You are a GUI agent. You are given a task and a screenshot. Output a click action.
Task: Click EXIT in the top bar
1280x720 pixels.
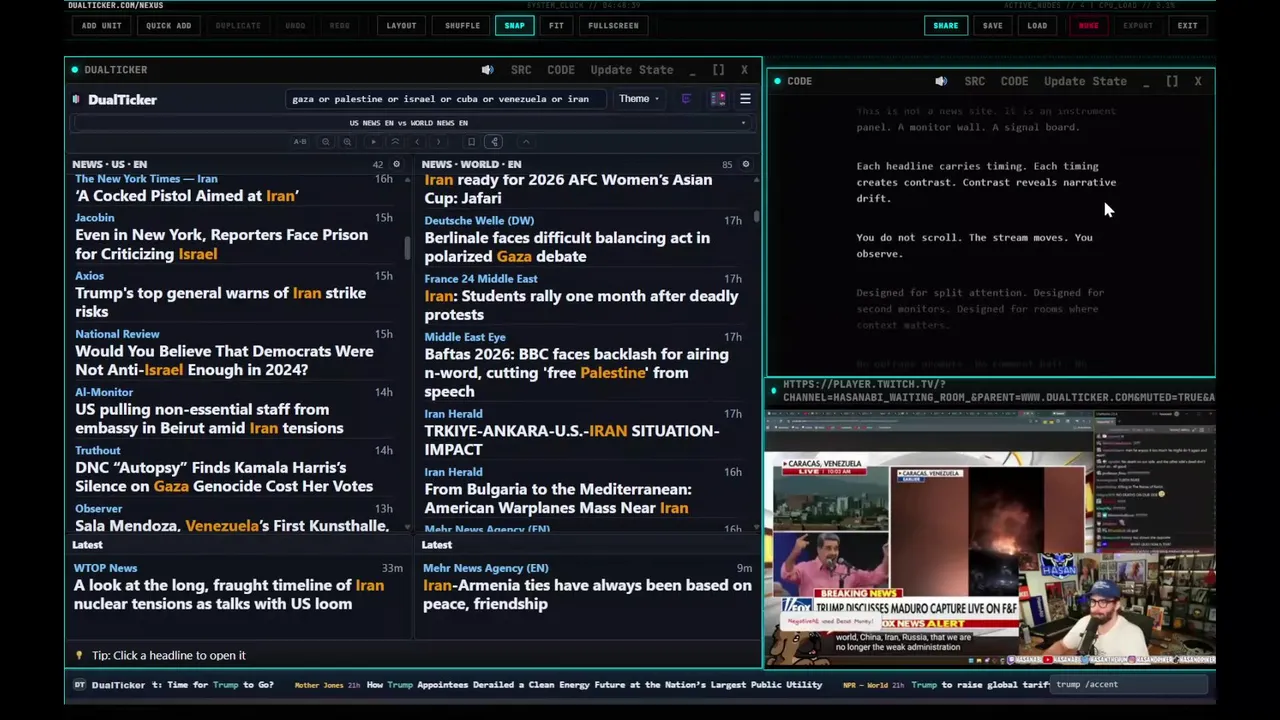pyautogui.click(x=1187, y=25)
